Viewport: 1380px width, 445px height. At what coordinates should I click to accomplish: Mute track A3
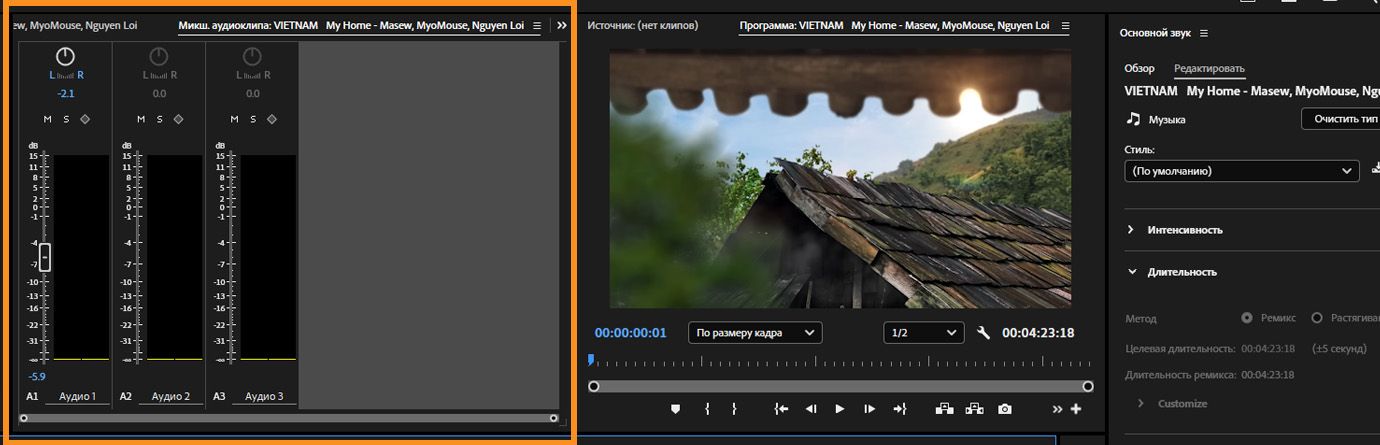[x=233, y=119]
